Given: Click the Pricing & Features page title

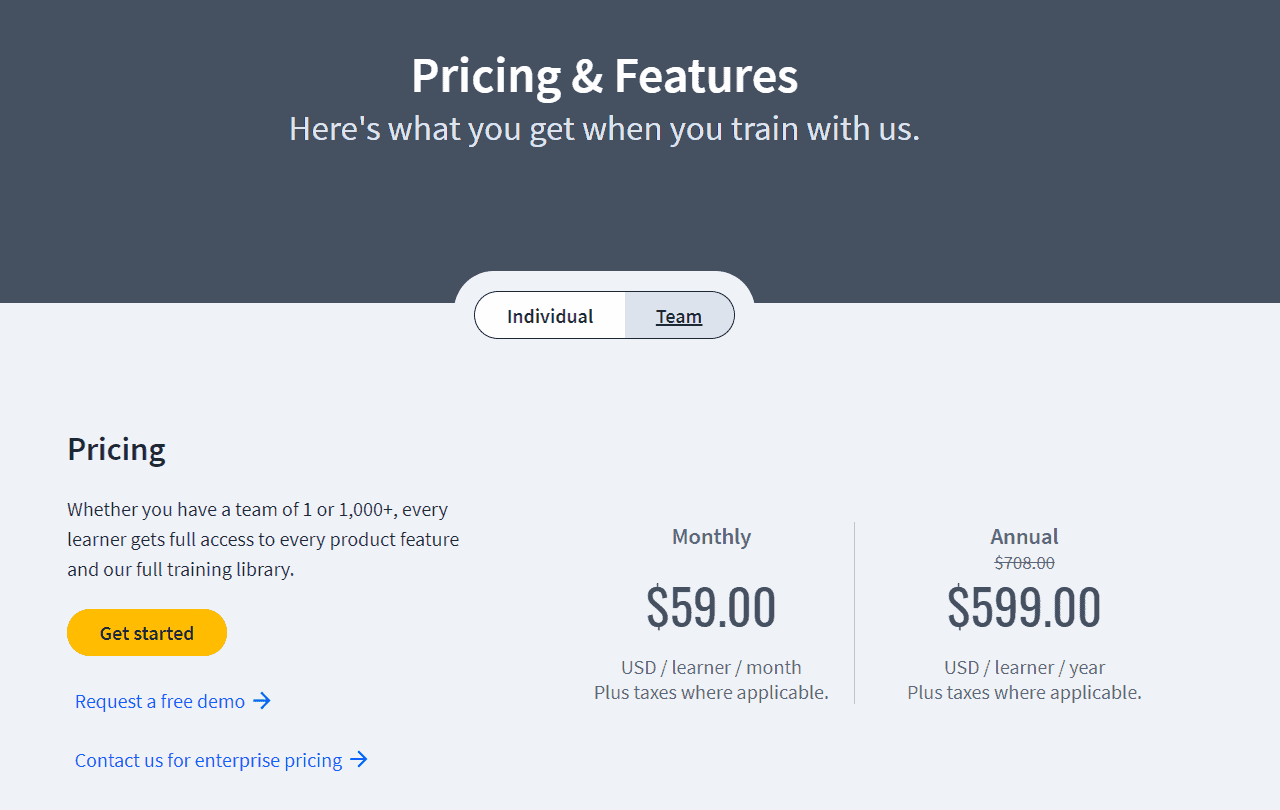Looking at the screenshot, I should (x=604, y=74).
